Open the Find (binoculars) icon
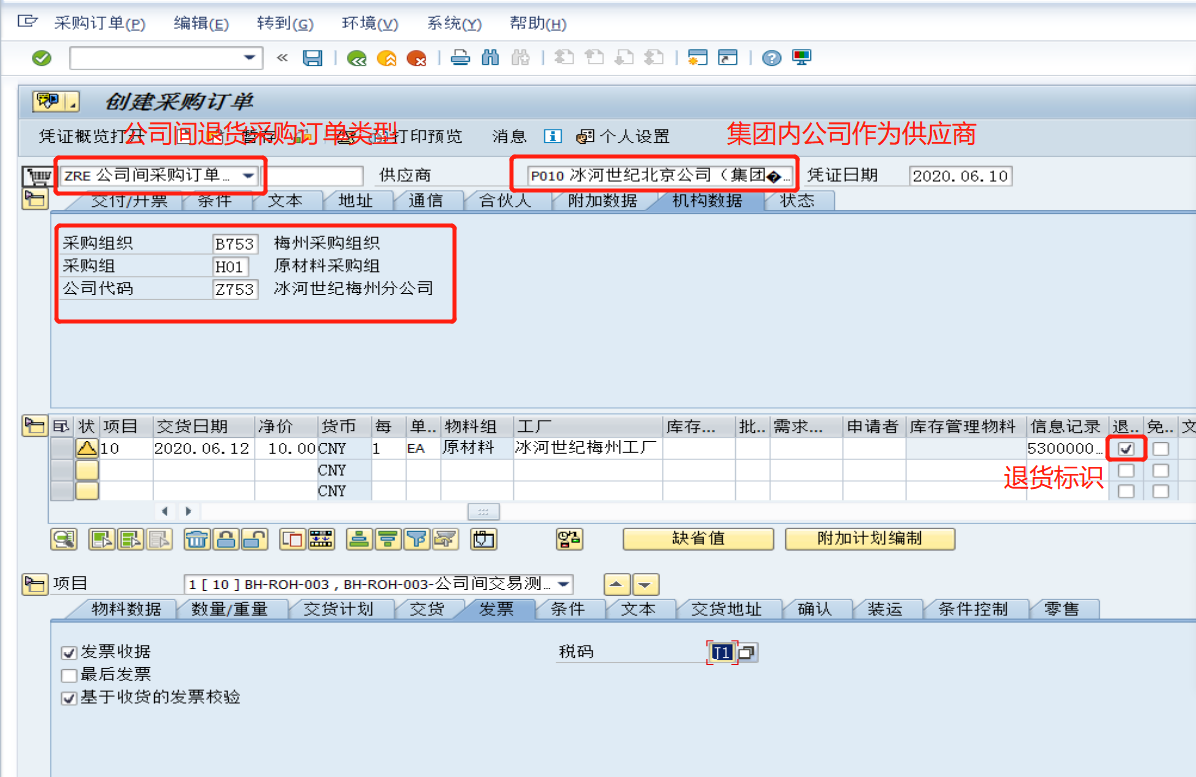 [489, 57]
